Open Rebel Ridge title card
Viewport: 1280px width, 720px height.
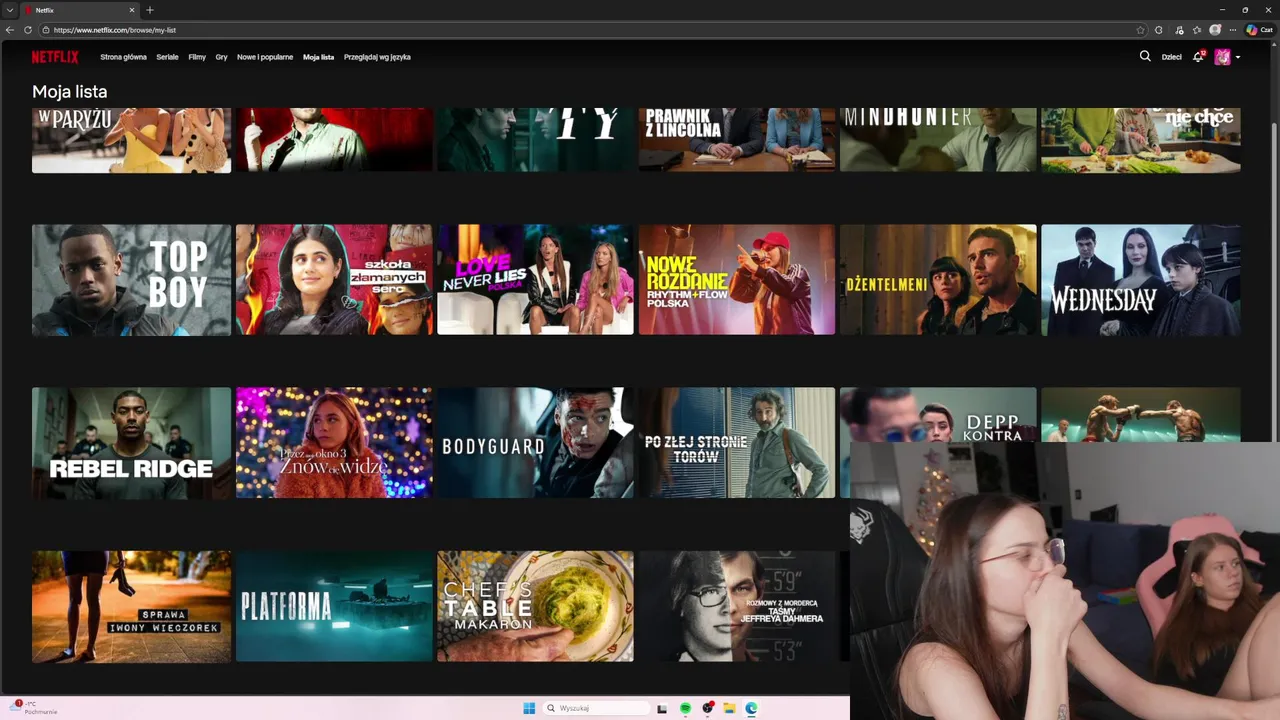coord(131,442)
